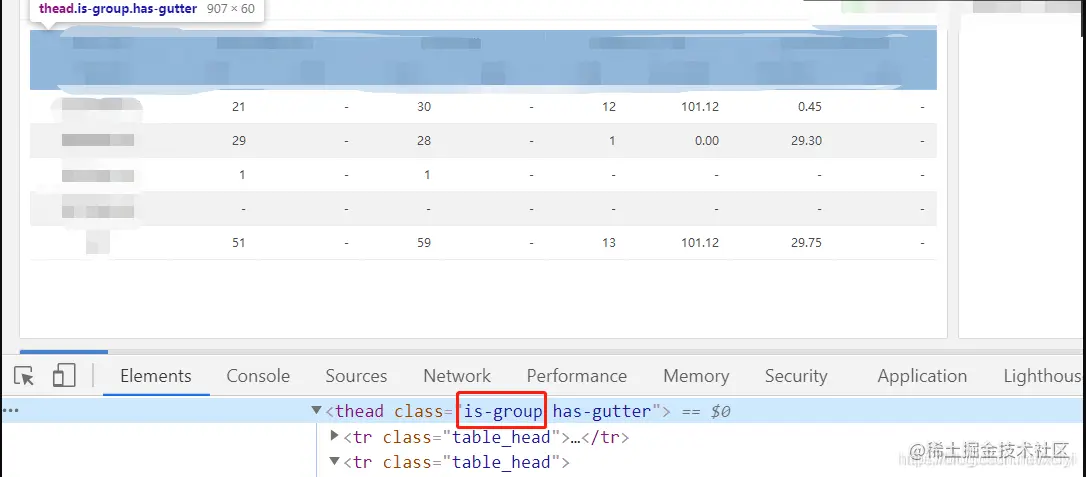Click the table cell value 0.45

pyautogui.click(x=810, y=107)
